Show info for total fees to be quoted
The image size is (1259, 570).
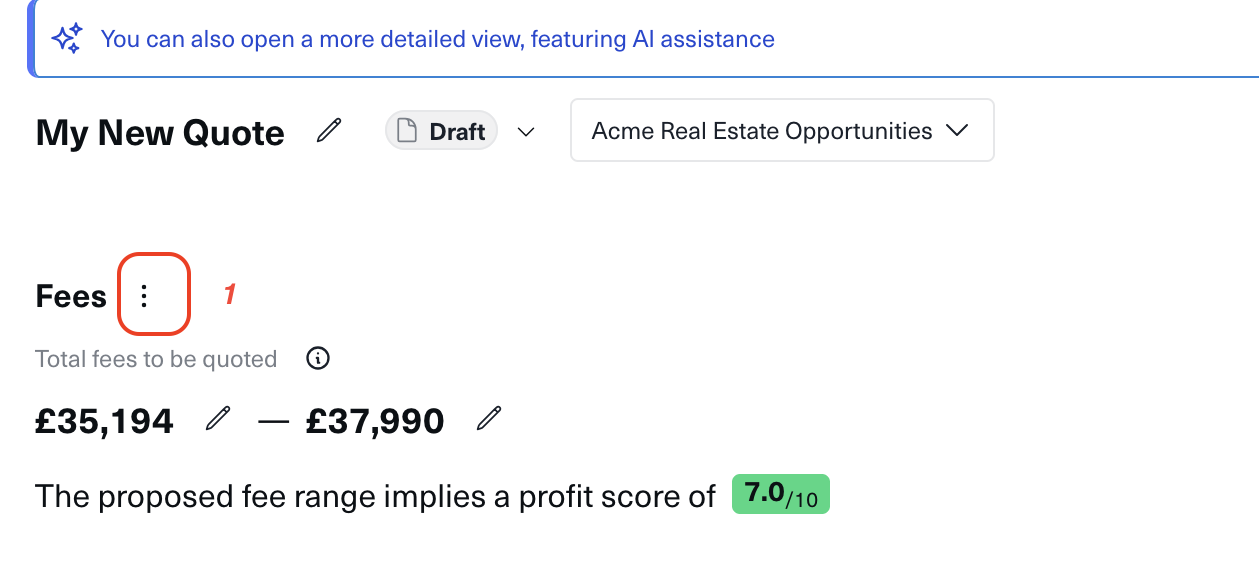click(x=318, y=358)
